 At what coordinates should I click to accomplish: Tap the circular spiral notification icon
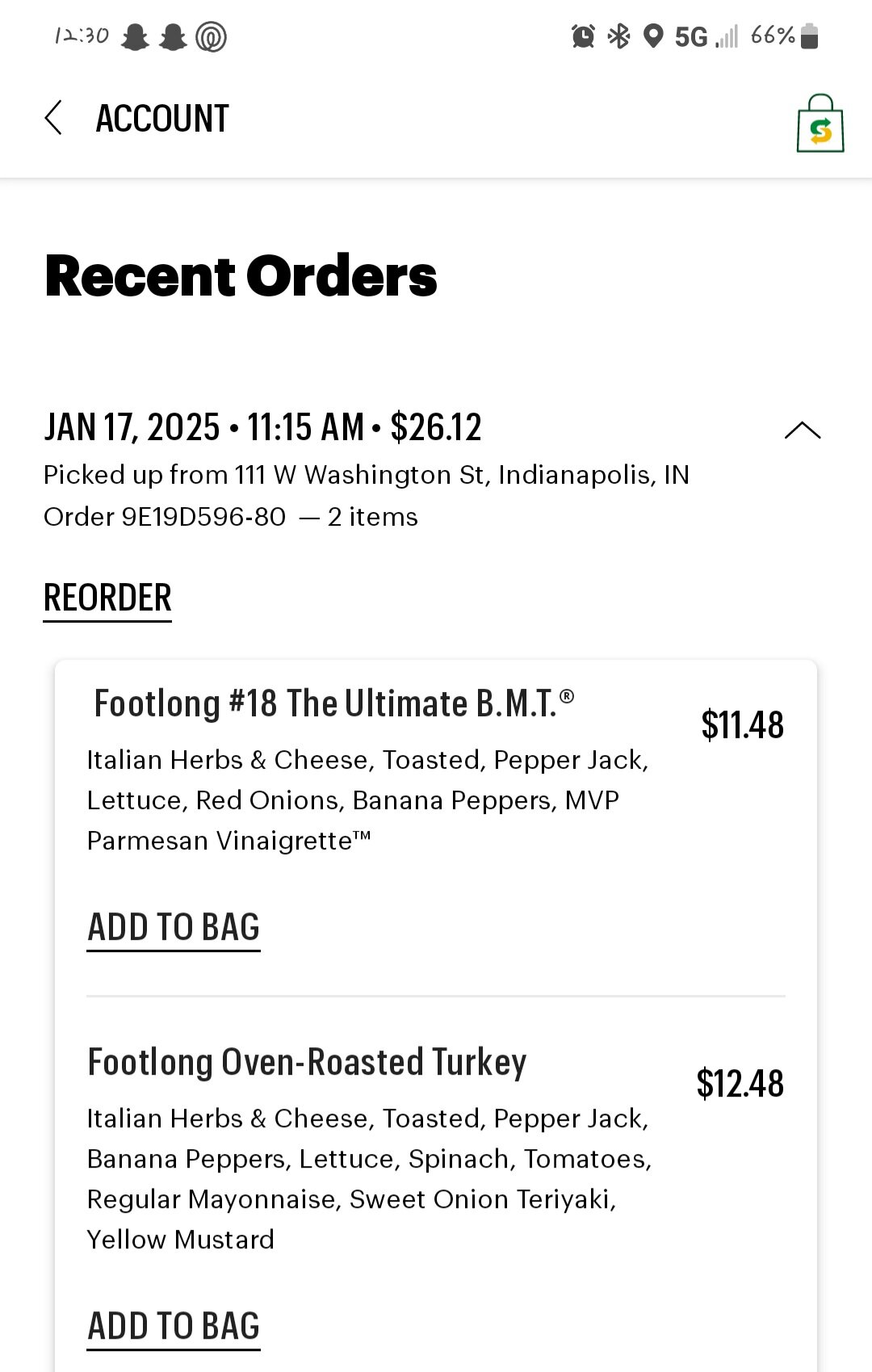click(x=212, y=37)
